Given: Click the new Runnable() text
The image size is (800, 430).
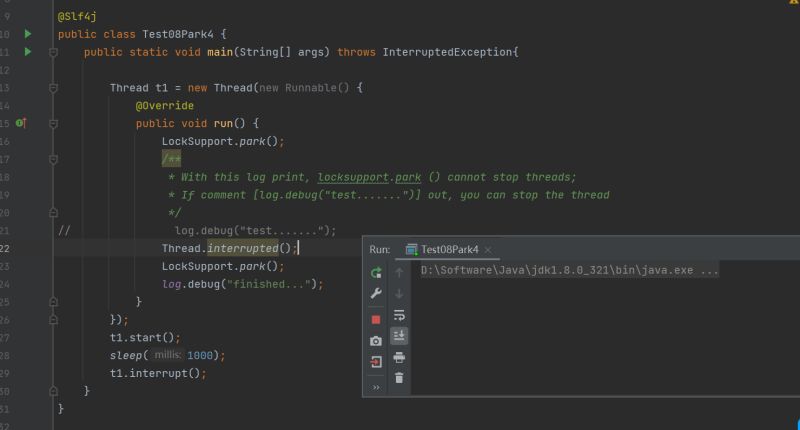Looking at the screenshot, I should tap(304, 88).
